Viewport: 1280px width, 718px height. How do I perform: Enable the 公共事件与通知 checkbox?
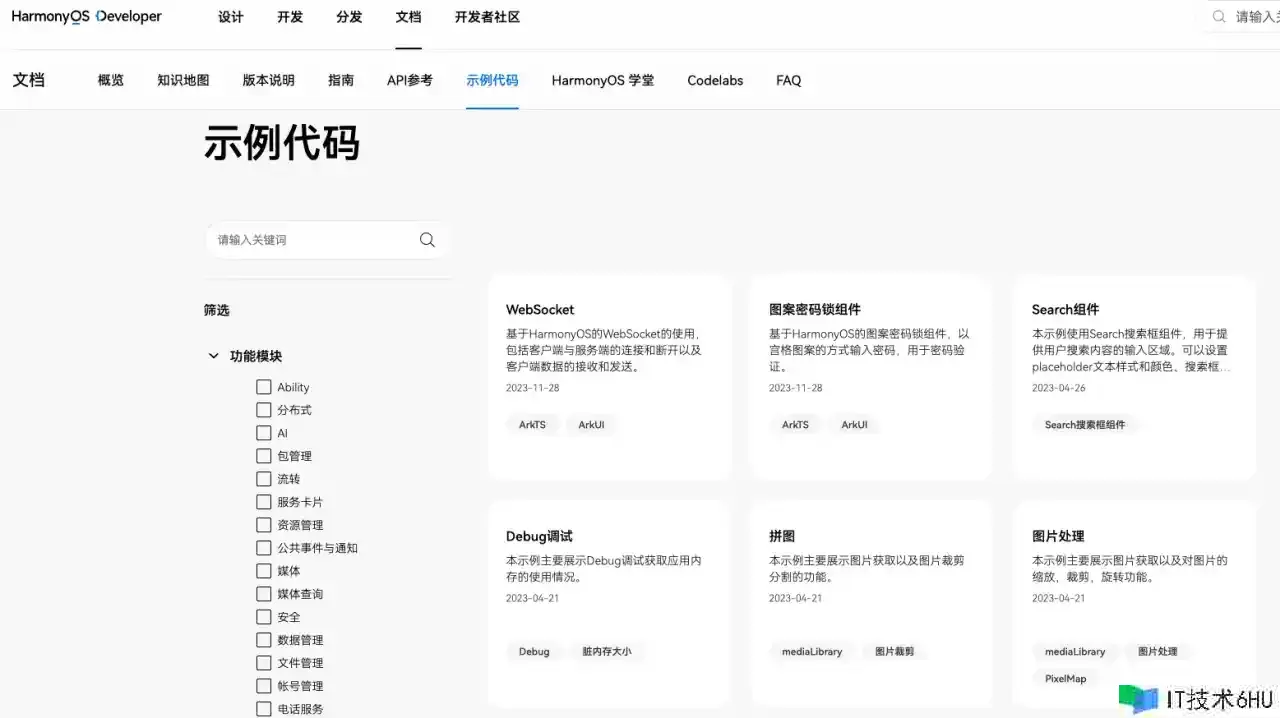[264, 548]
